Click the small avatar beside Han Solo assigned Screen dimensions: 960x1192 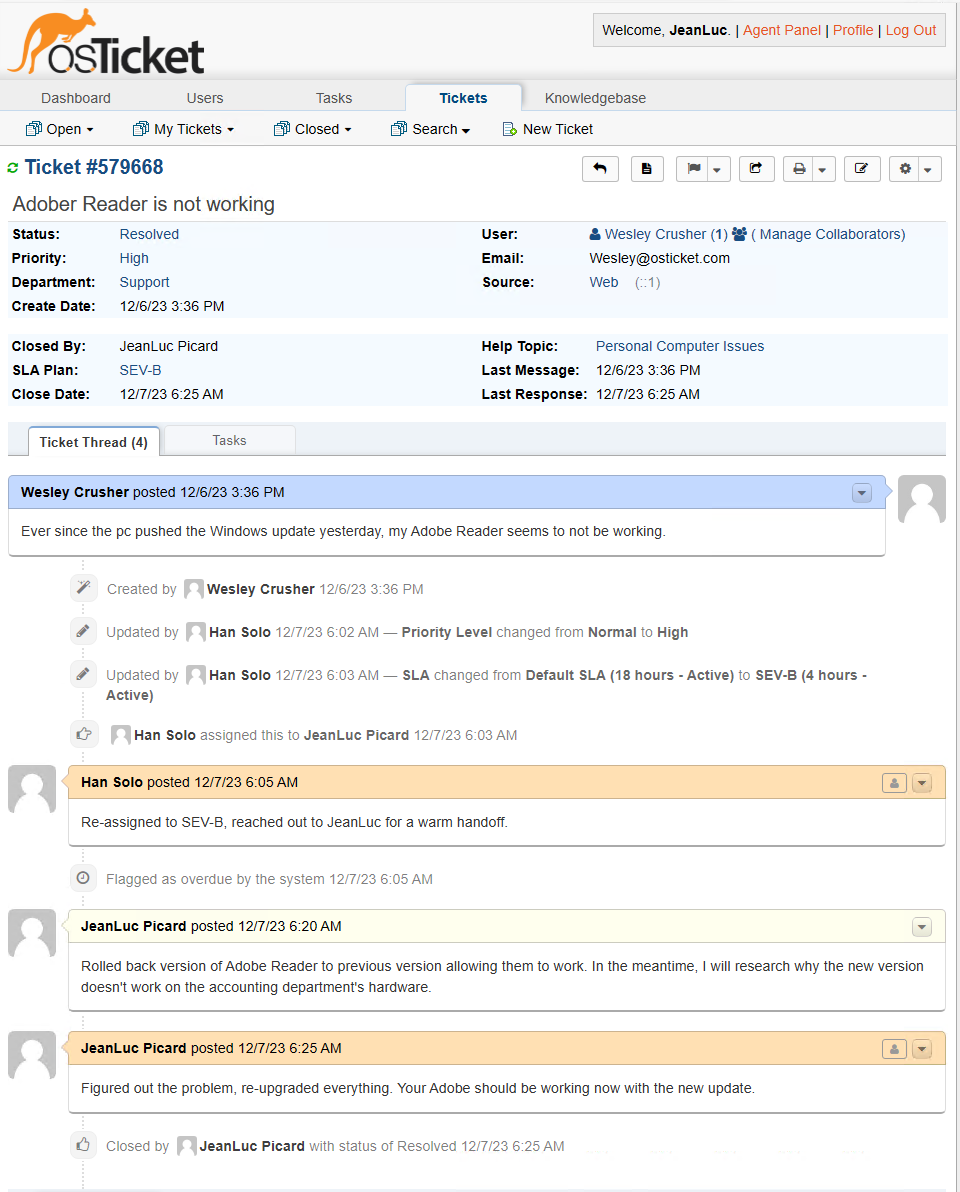(120, 735)
